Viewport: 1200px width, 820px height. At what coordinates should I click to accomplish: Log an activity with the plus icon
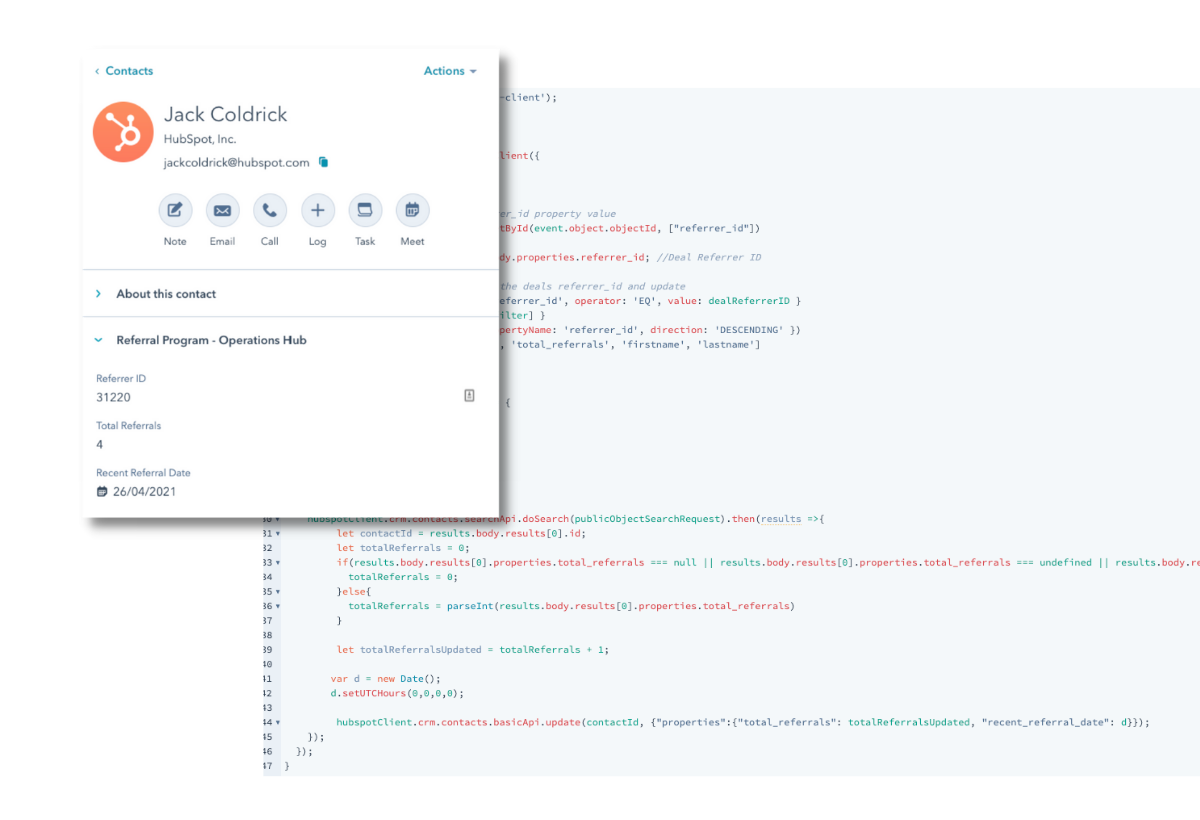(x=317, y=210)
